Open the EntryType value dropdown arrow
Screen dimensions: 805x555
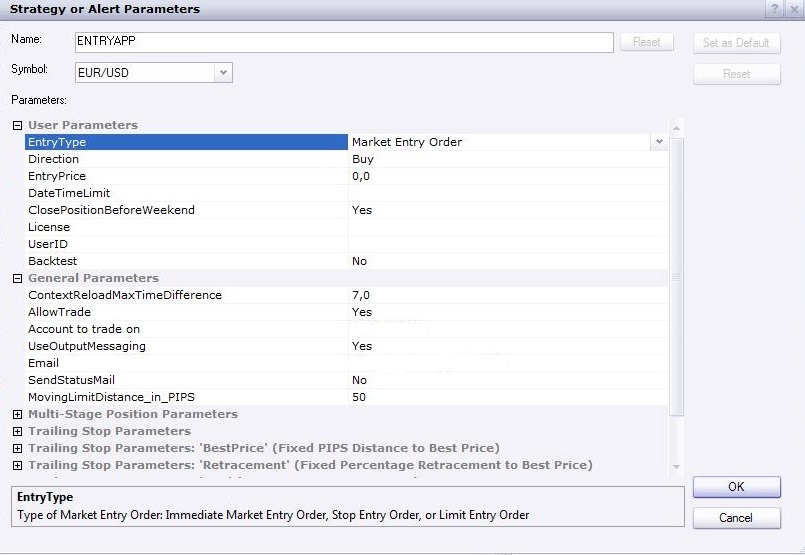[x=659, y=142]
